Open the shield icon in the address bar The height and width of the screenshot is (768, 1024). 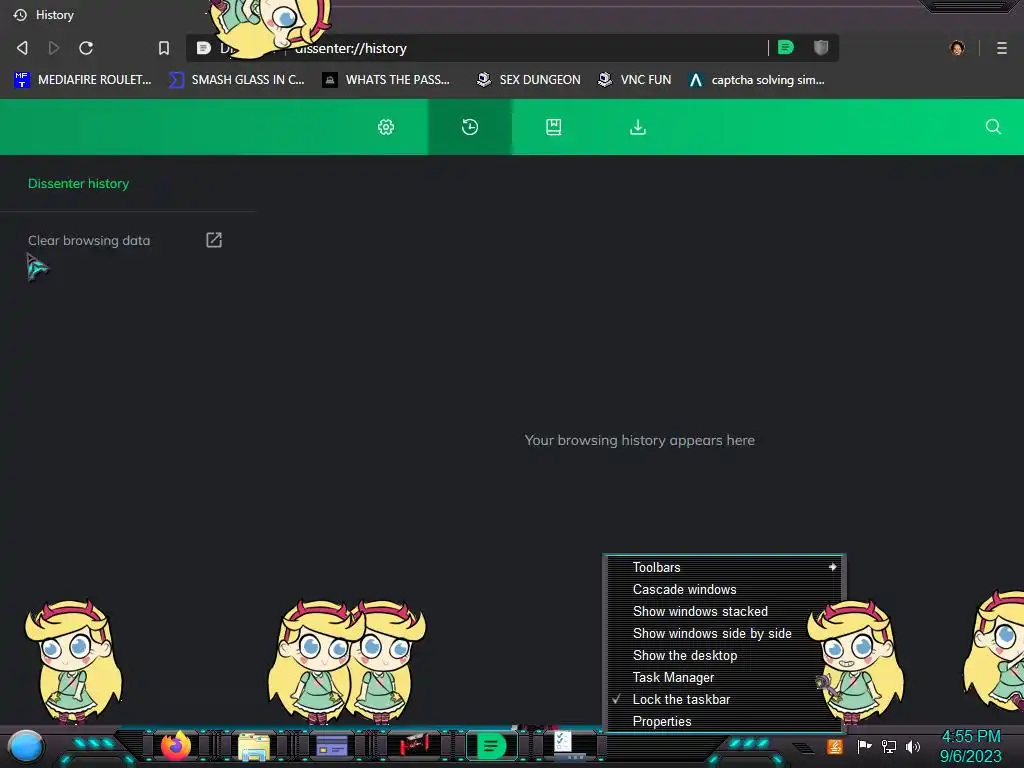(821, 47)
